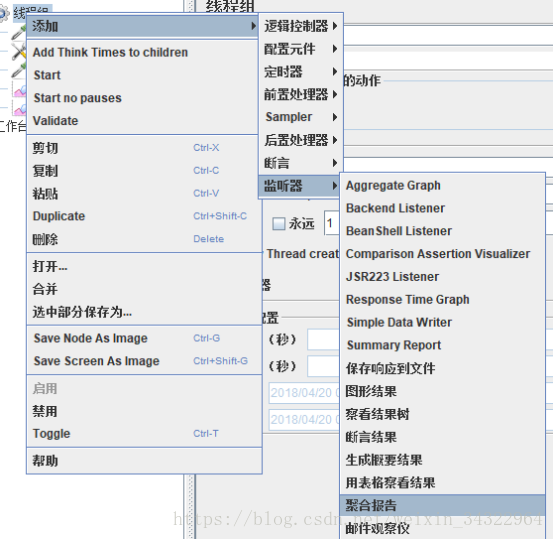
Task: Choose 选中部分保存为... entry
Action: [144, 312]
